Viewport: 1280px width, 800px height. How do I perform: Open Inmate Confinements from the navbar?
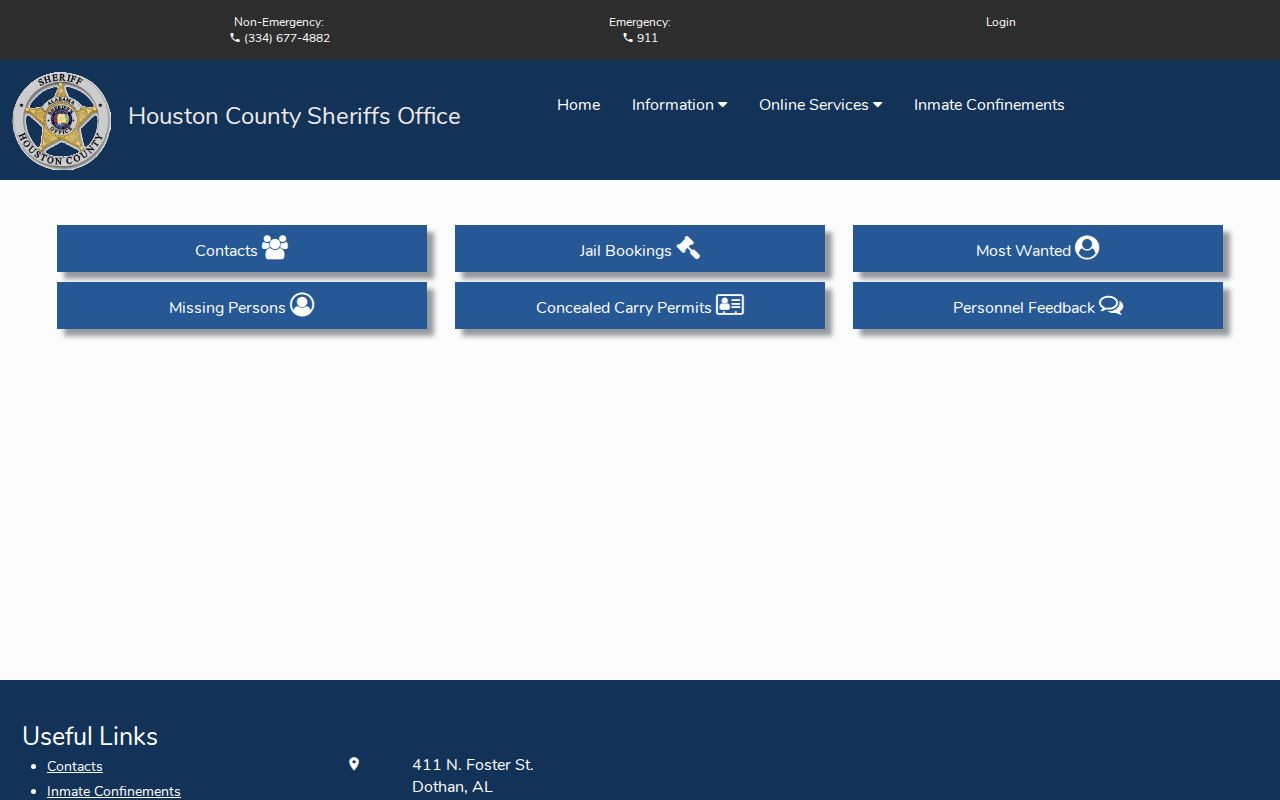(989, 105)
